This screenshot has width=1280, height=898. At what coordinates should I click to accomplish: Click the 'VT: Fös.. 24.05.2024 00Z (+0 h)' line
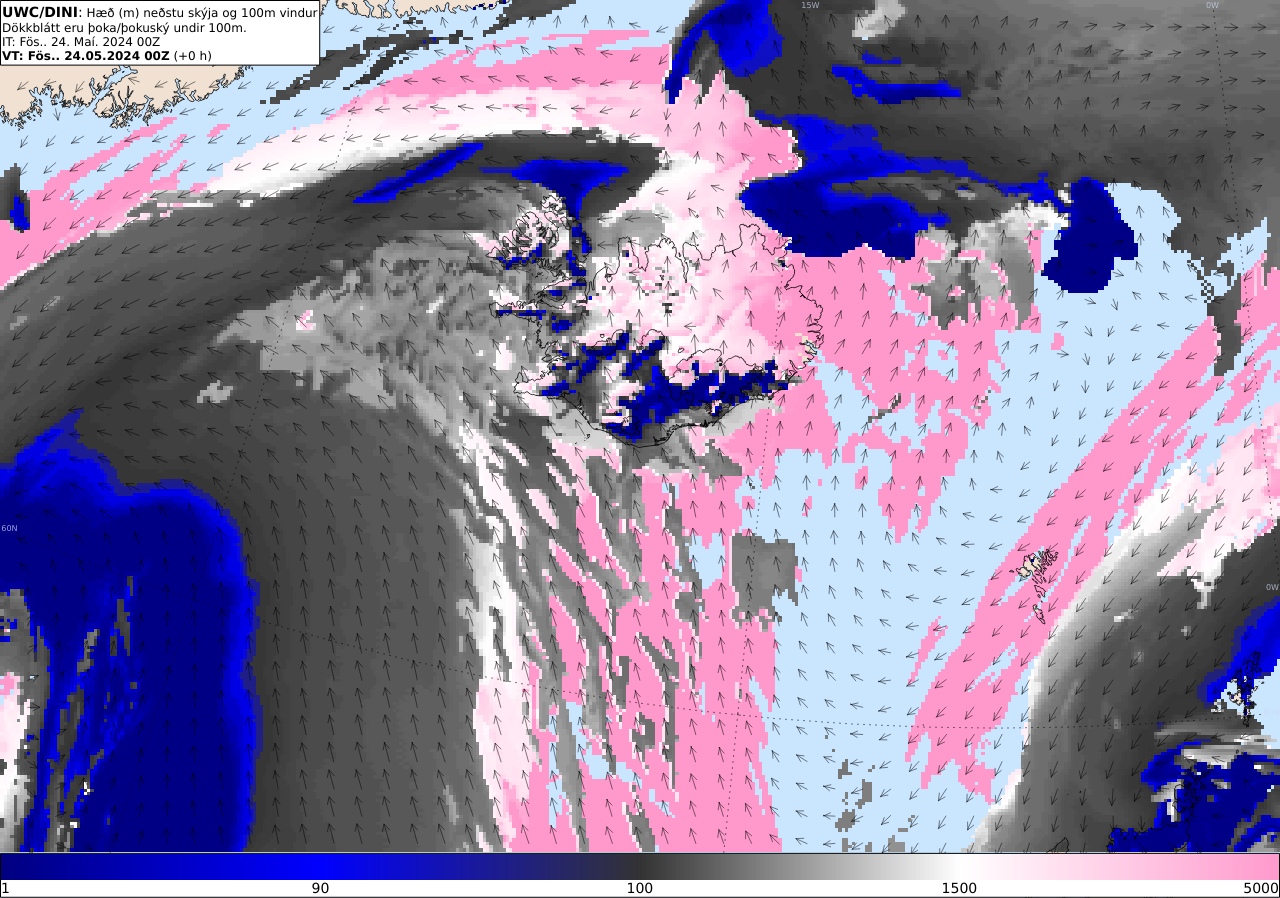click(107, 56)
